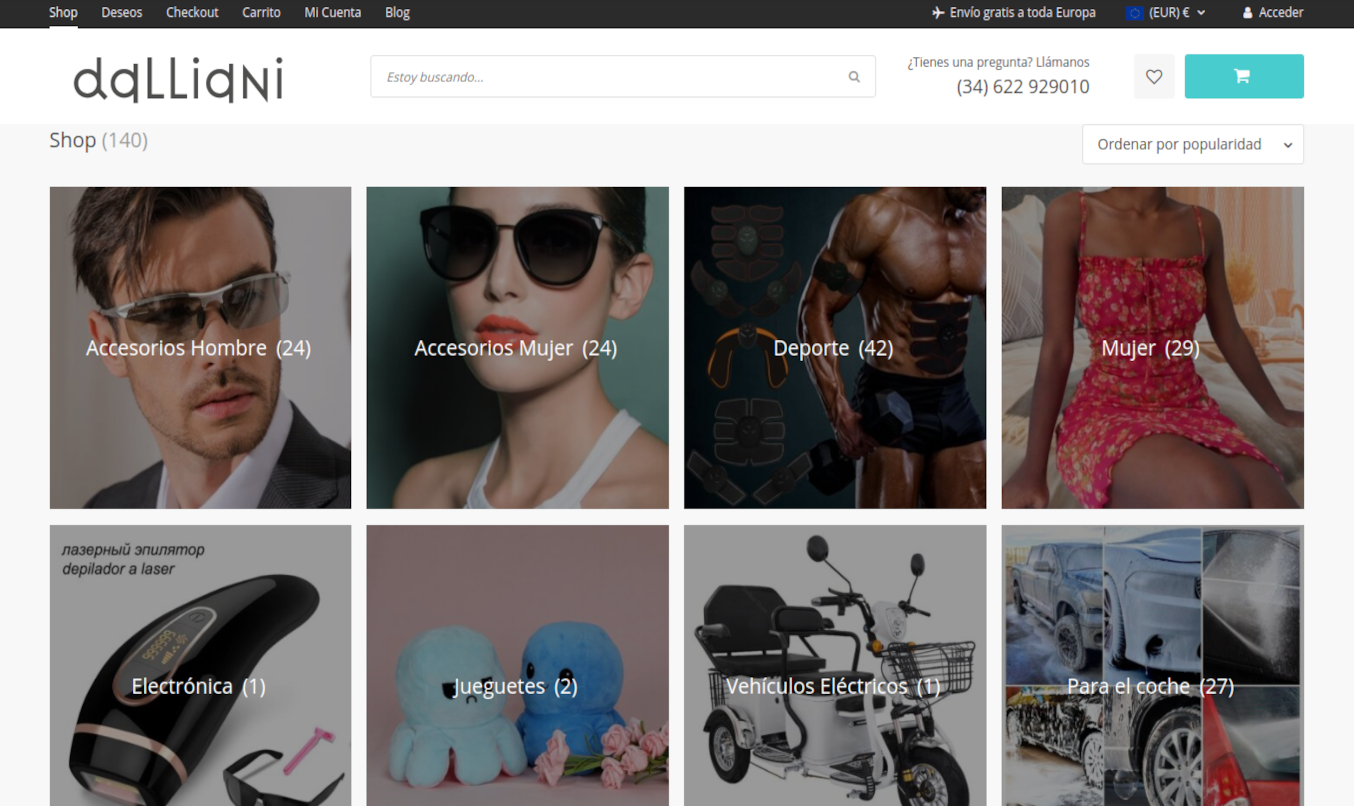1354x806 pixels.
Task: Click the EU flag currency icon
Action: tap(1134, 13)
